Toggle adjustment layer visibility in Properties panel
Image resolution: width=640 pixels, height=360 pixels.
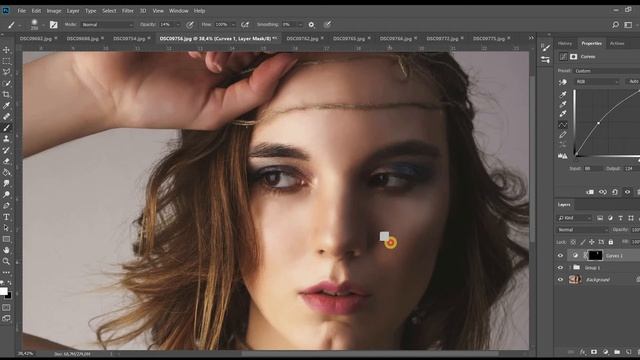[627, 192]
